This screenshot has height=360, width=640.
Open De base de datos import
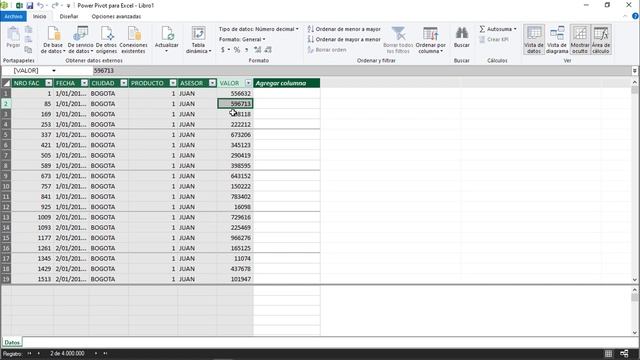coord(53,40)
